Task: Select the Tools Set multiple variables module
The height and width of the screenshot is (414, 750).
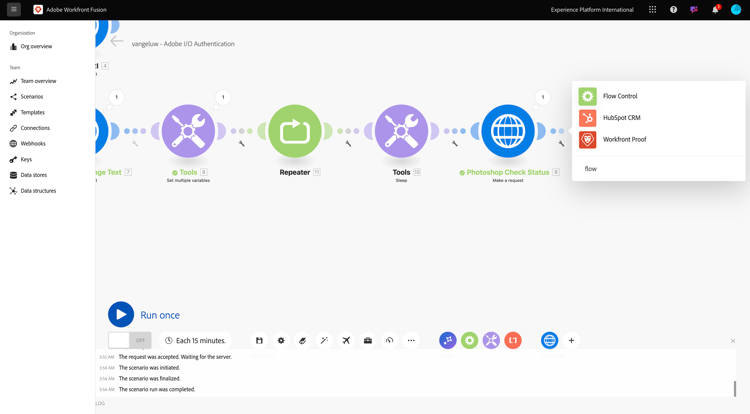Action: (x=188, y=131)
